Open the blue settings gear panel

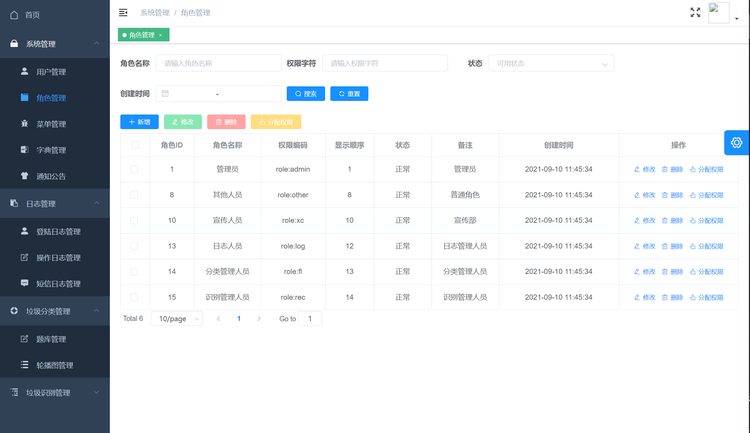pos(736,143)
